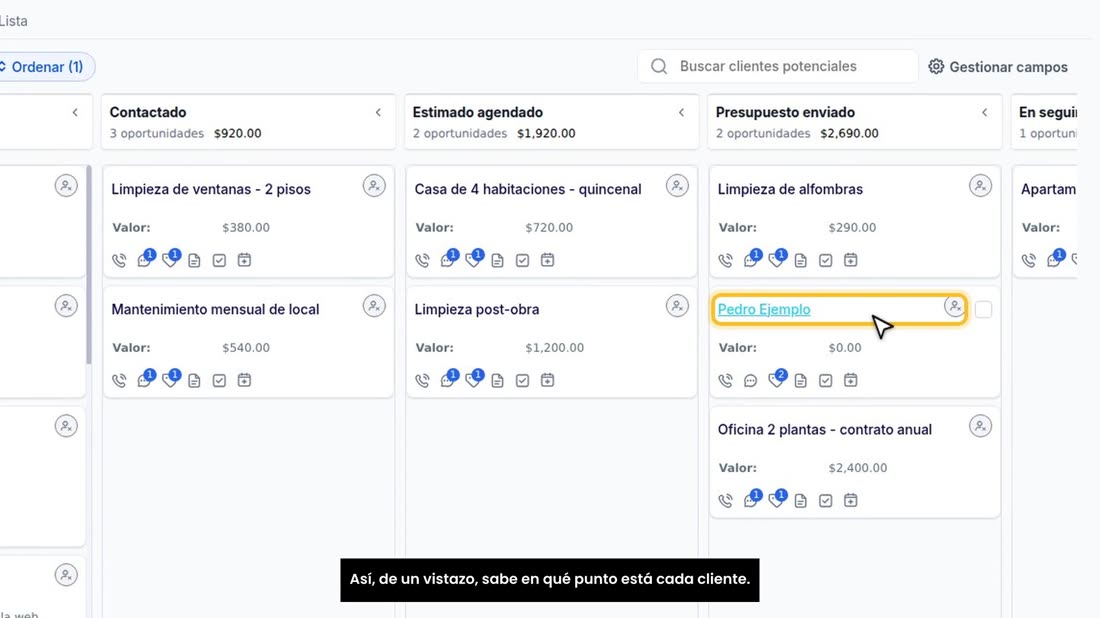Call contact on Limpieza de ventanas card
The height and width of the screenshot is (618, 1100).
[x=119, y=260]
